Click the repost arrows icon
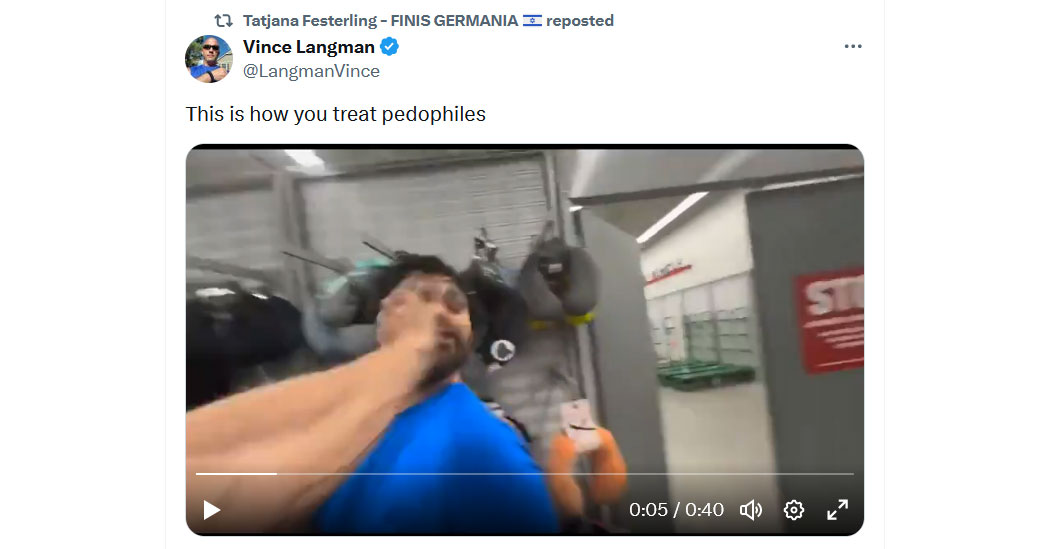Screen dimensions: 1050x549 (x=224, y=21)
